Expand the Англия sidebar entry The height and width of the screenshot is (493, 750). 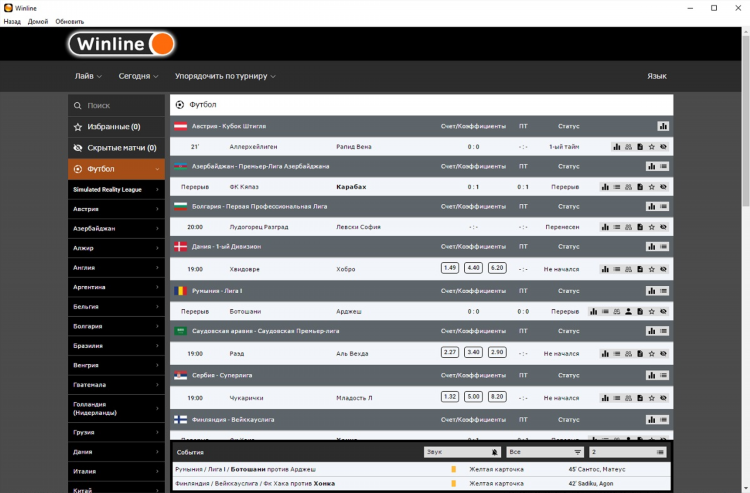tap(116, 268)
